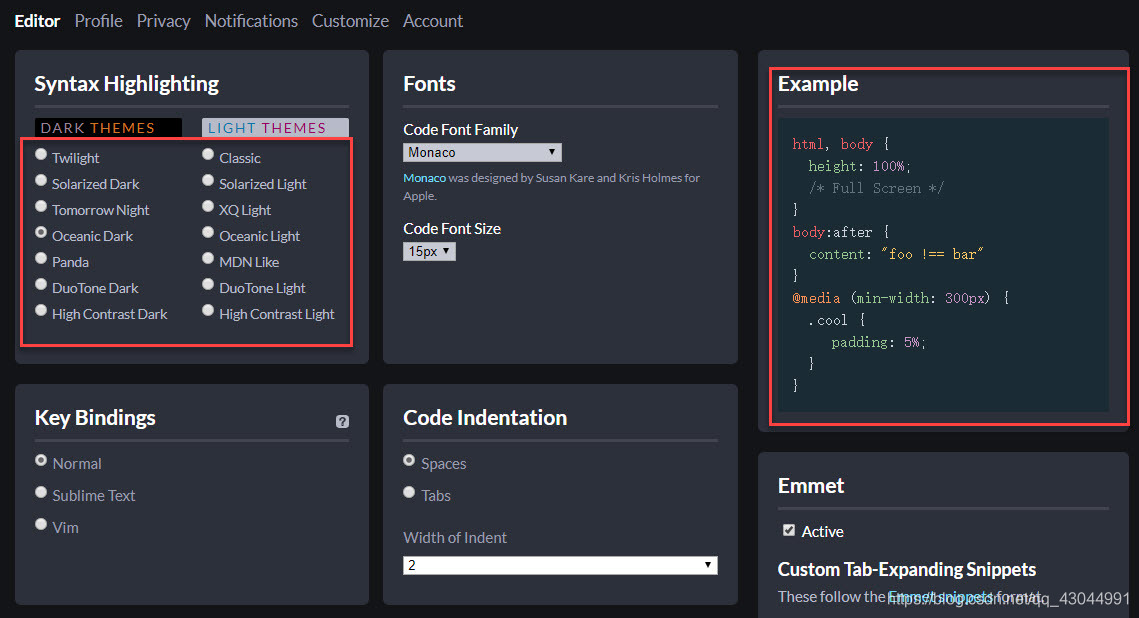Switch to the Account tab
Image resolution: width=1139 pixels, height=618 pixels.
[433, 21]
